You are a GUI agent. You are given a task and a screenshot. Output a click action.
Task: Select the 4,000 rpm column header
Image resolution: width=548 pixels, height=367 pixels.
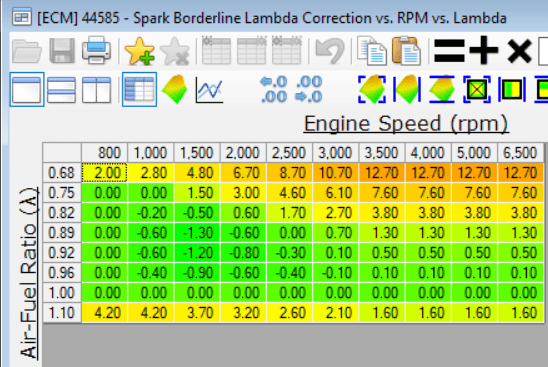428,152
